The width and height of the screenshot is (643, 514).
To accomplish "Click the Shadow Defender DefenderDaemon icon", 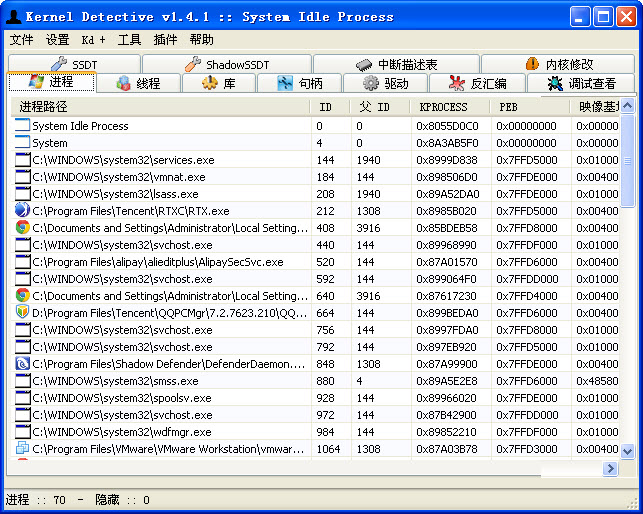I will pos(23,363).
